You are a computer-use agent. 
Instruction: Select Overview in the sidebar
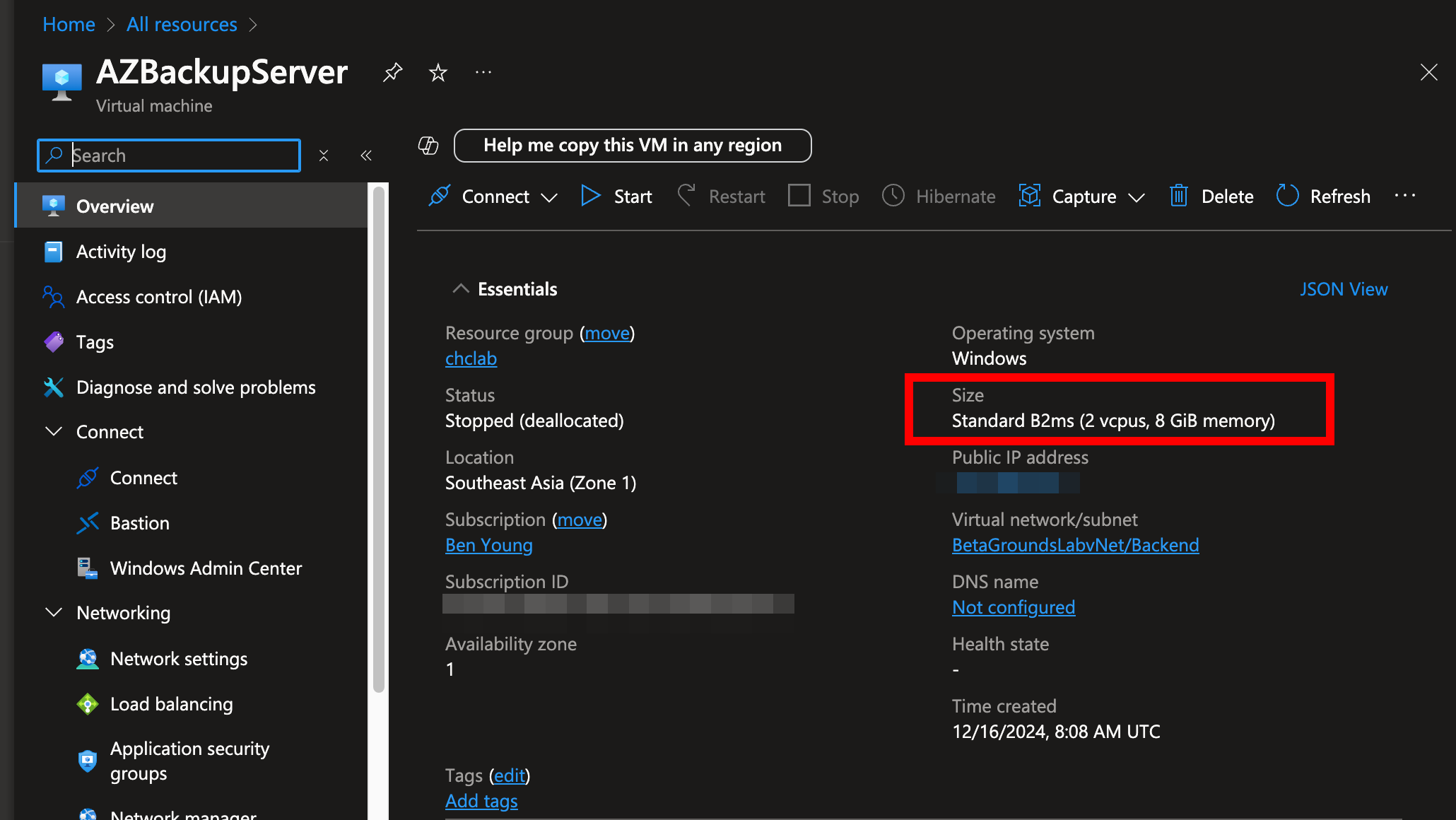(192, 206)
